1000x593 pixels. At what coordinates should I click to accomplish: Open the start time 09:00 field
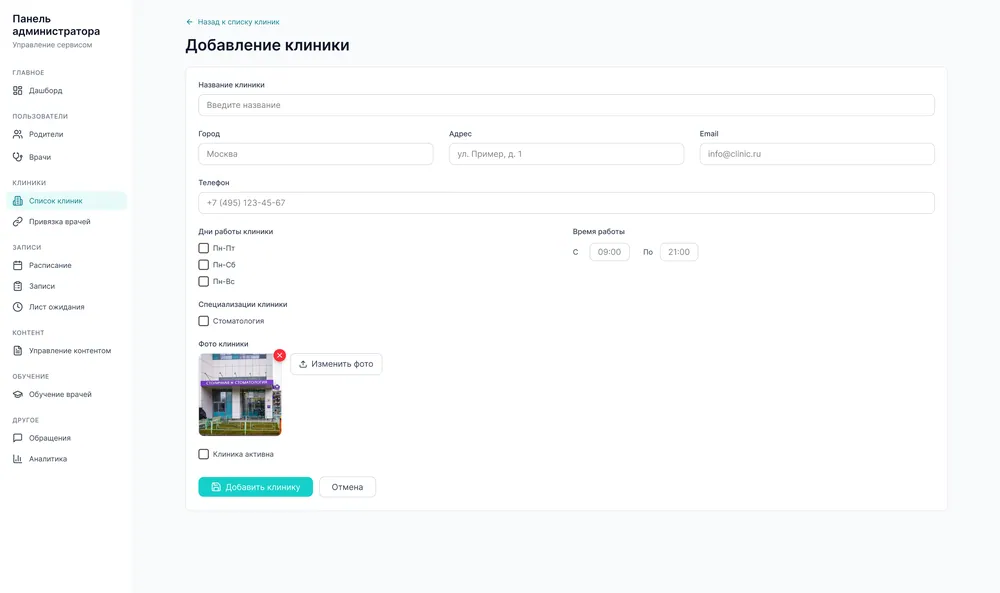pyautogui.click(x=609, y=252)
